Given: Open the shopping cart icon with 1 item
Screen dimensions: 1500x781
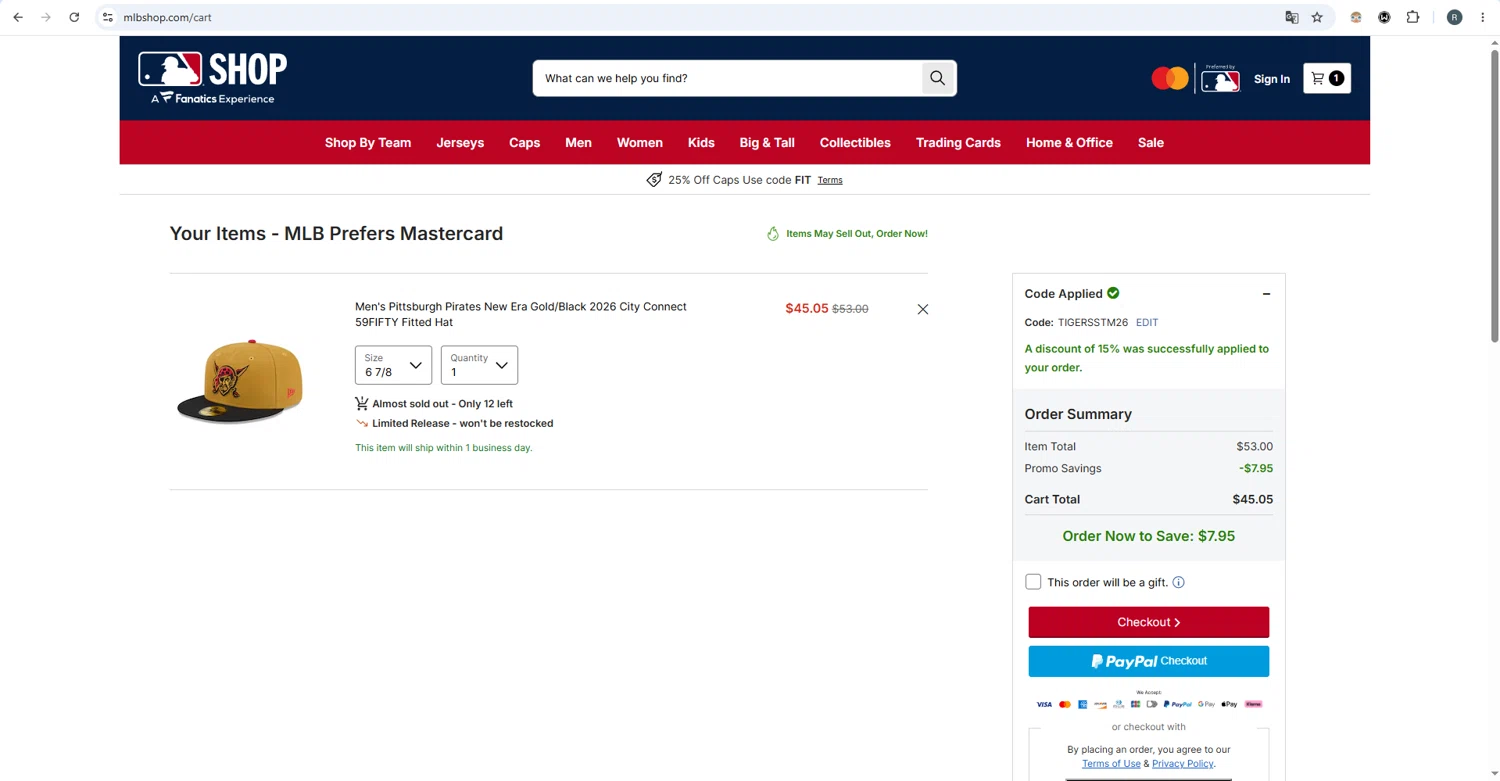Looking at the screenshot, I should point(1327,78).
